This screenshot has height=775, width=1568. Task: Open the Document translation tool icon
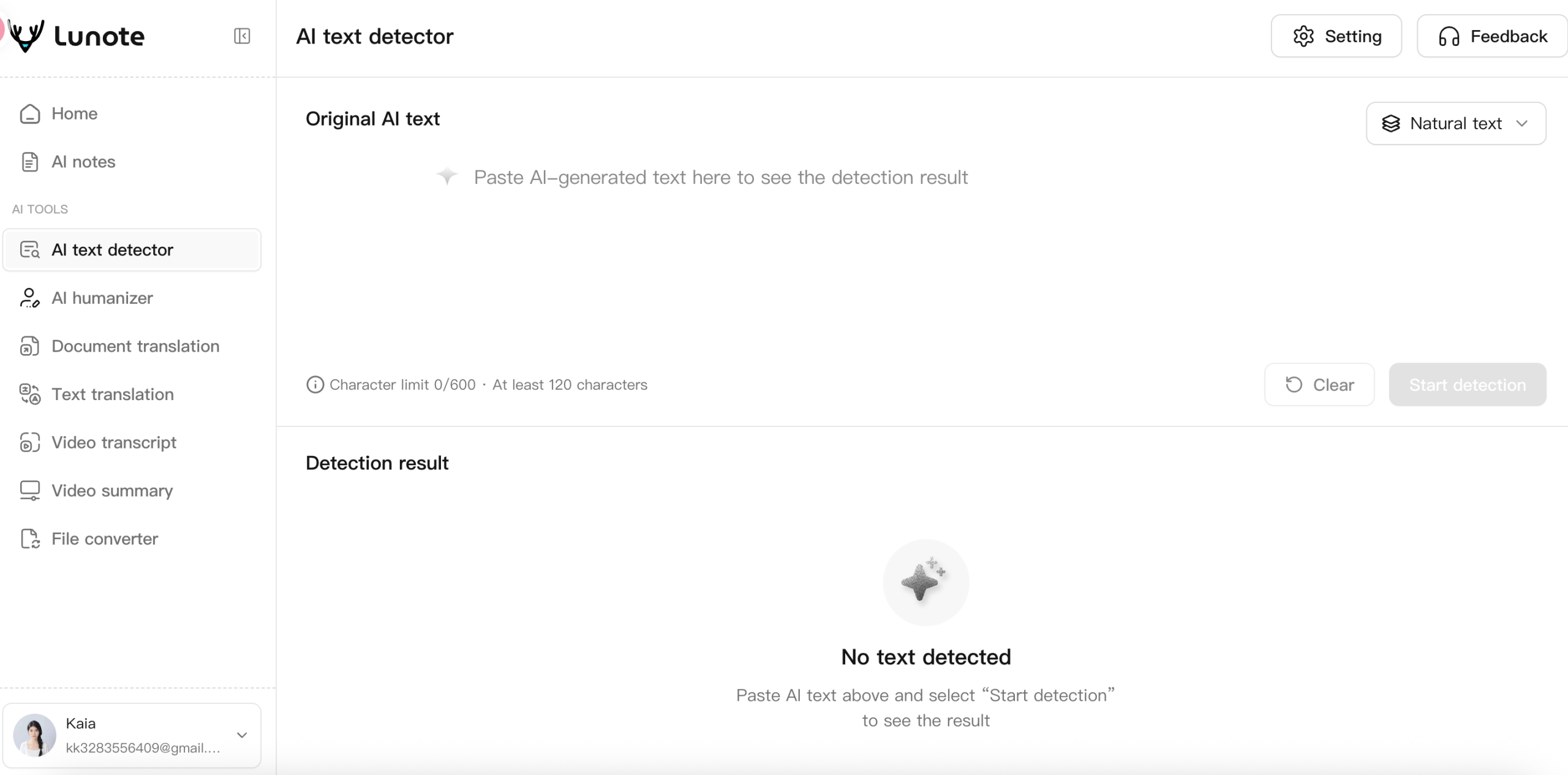(x=29, y=346)
